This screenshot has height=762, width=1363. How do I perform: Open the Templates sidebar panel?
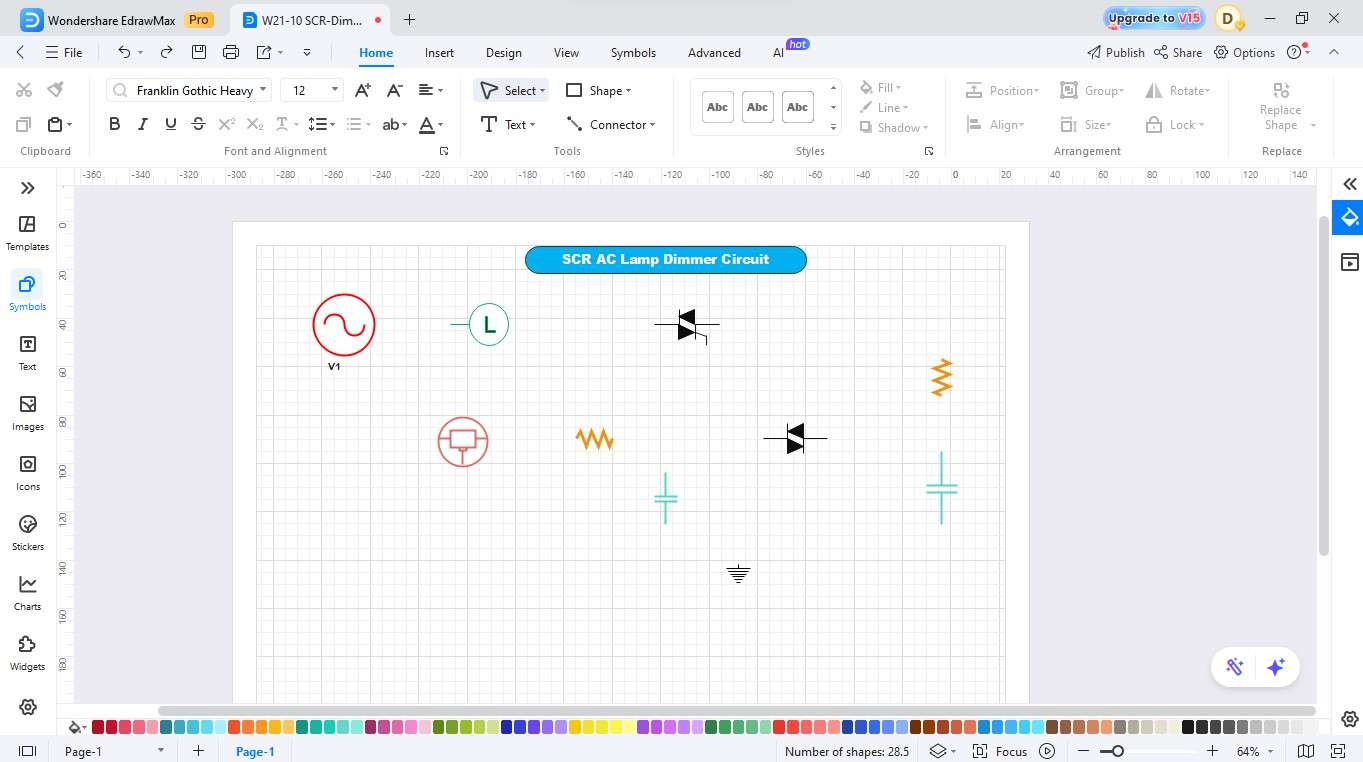pyautogui.click(x=27, y=233)
